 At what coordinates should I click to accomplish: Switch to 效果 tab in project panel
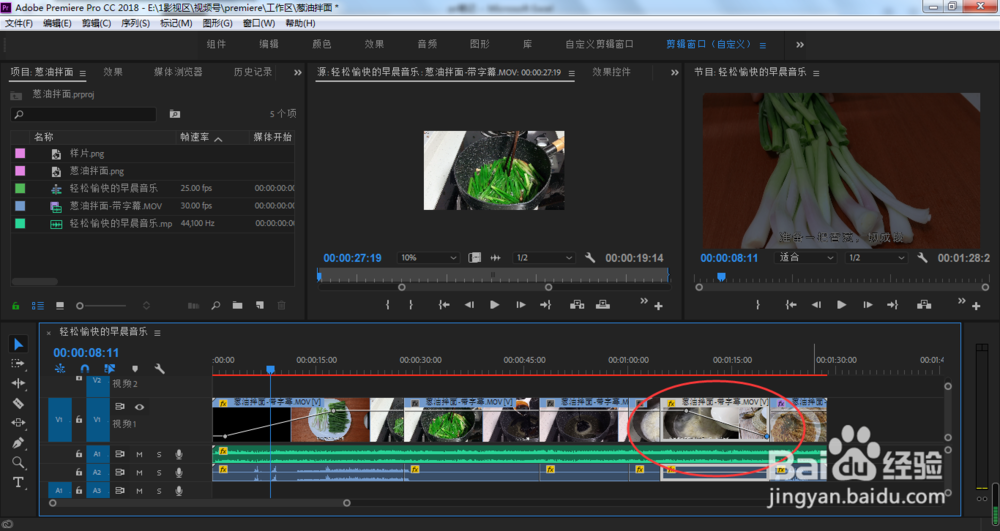pos(113,72)
